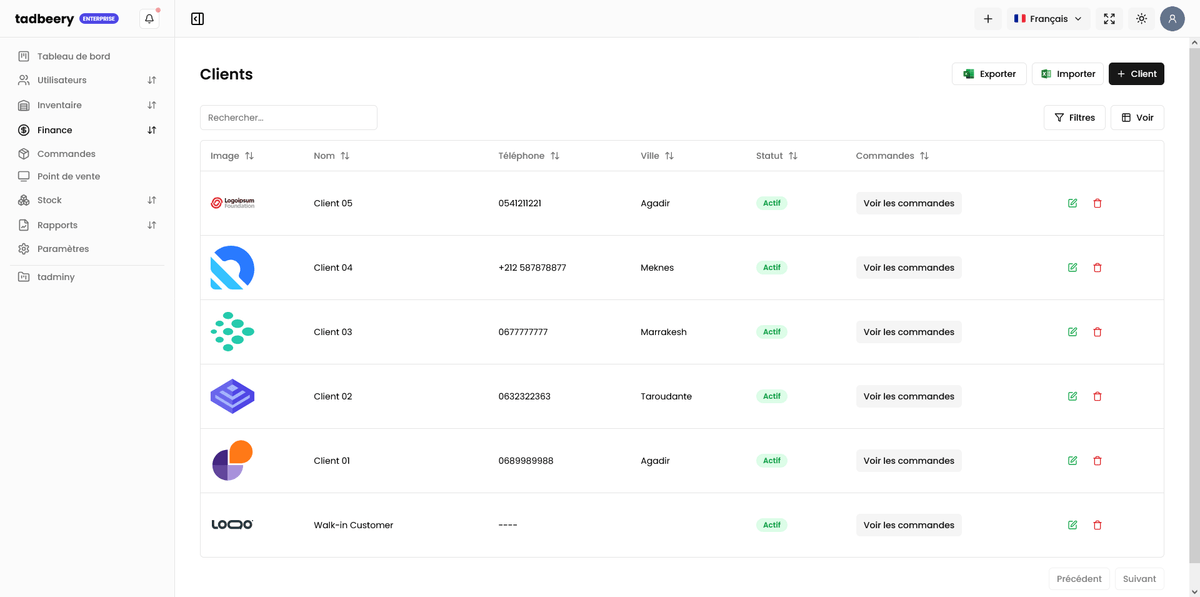Go to Commandes in sidebar

click(66, 154)
